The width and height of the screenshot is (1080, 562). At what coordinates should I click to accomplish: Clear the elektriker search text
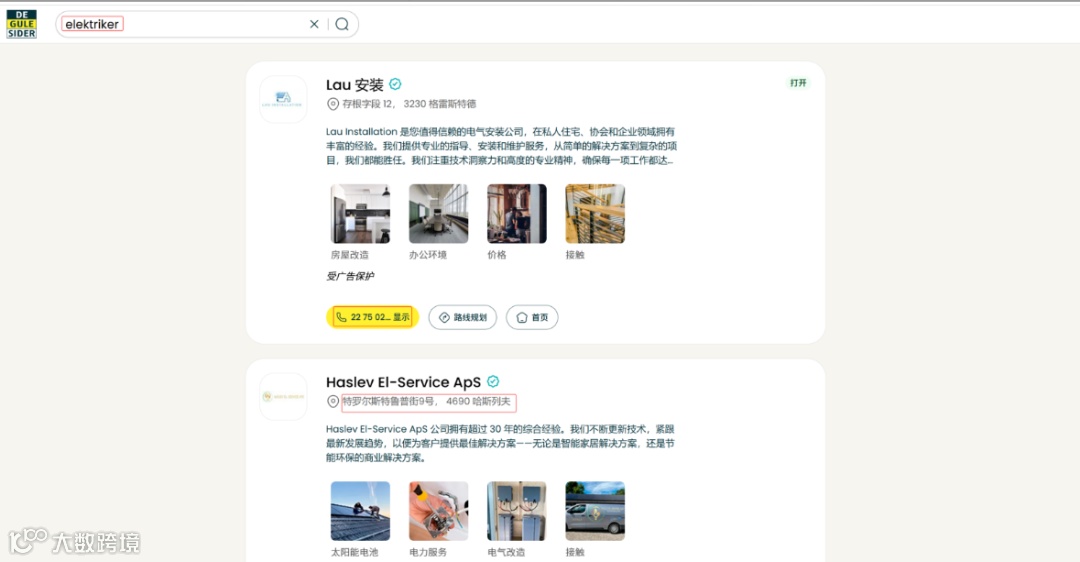(x=314, y=24)
